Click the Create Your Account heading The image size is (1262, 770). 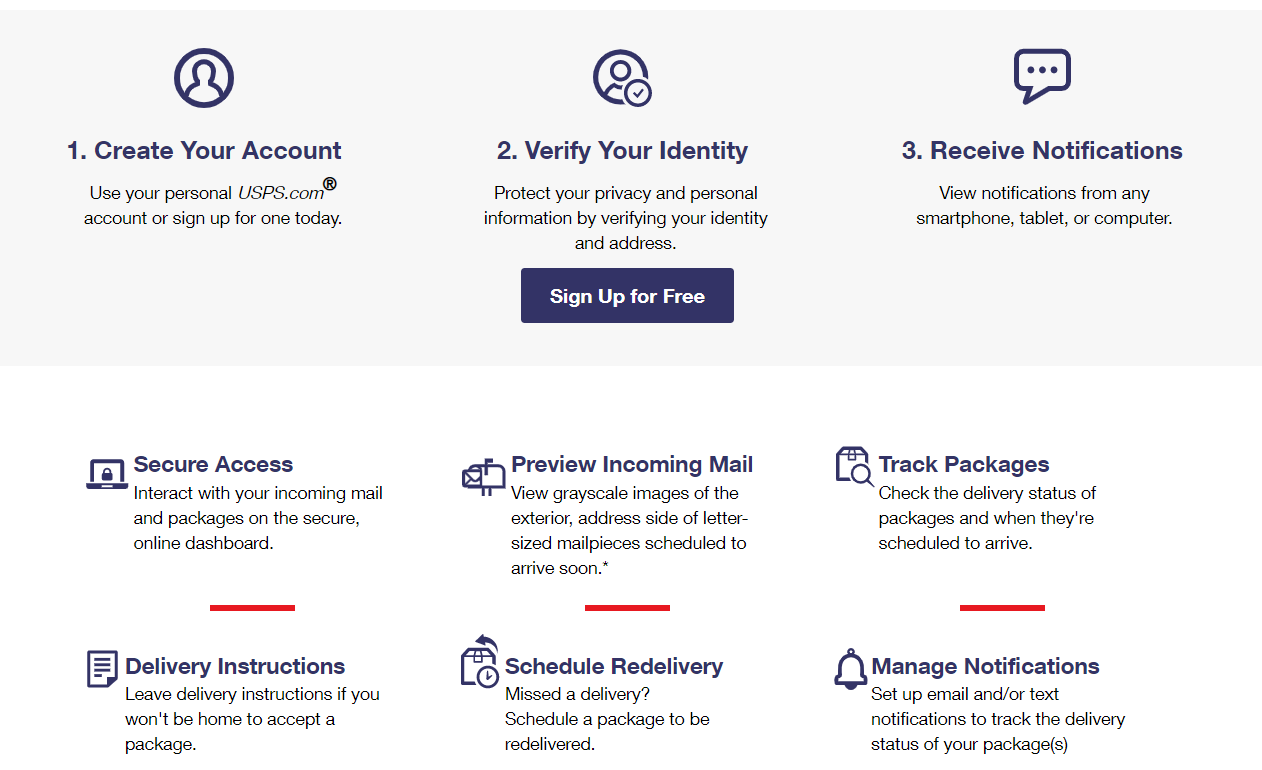[204, 150]
